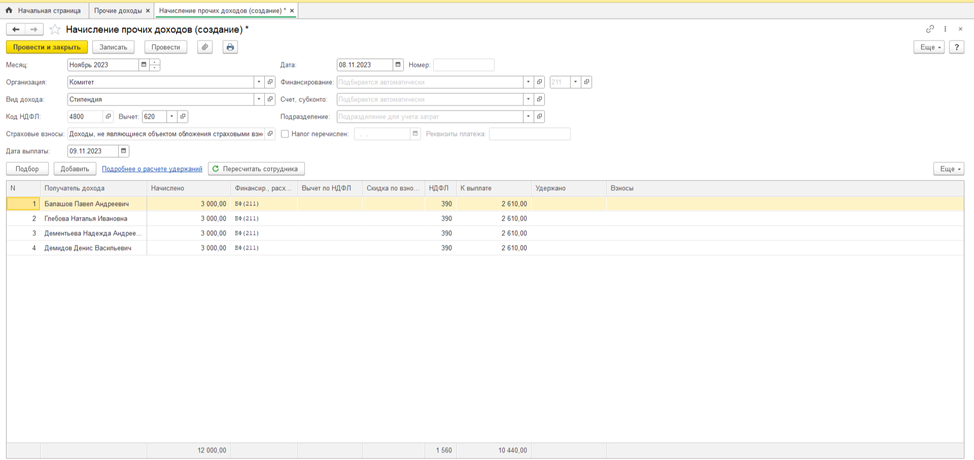Click the 12 000,00 total in Начислено footer
The width and height of the screenshot is (974, 460).
pyautogui.click(x=212, y=450)
